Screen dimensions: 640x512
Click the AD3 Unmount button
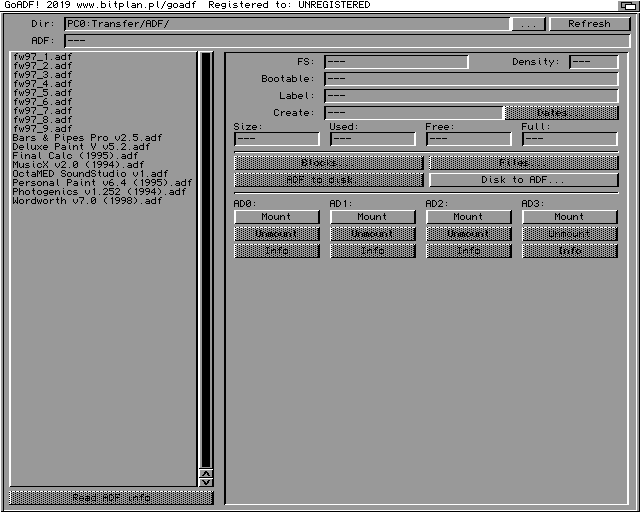click(x=570, y=234)
